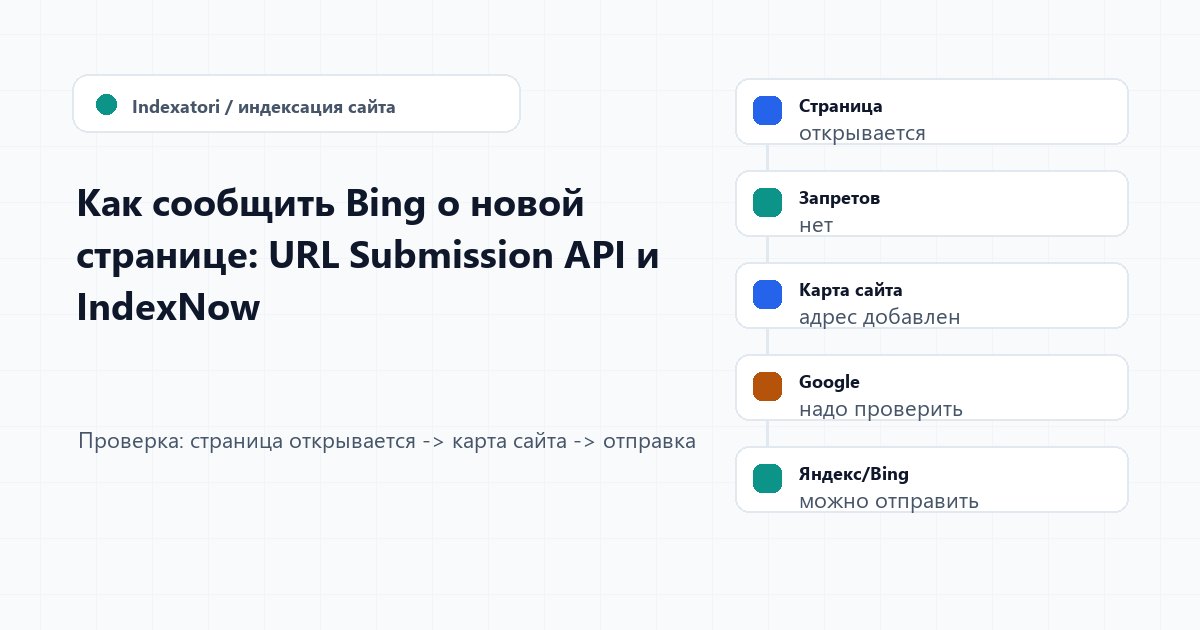Click the Проверка steps line
Image resolution: width=1200 pixels, height=630 pixels.
coord(387,441)
